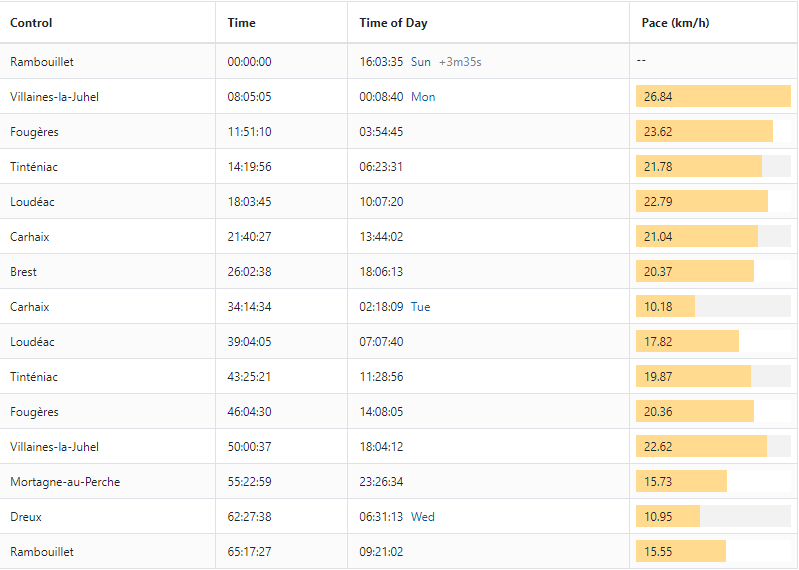Click the Dreux control name
This screenshot has height=570, width=799.
point(26,517)
